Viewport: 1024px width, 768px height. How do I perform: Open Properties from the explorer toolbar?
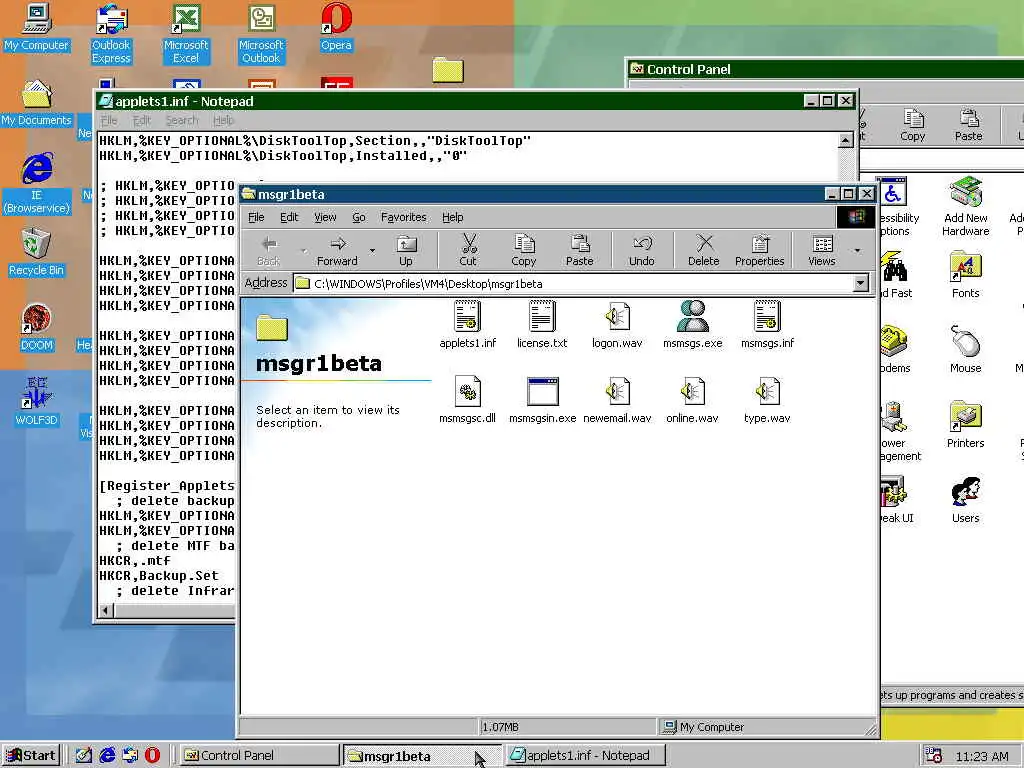760,251
